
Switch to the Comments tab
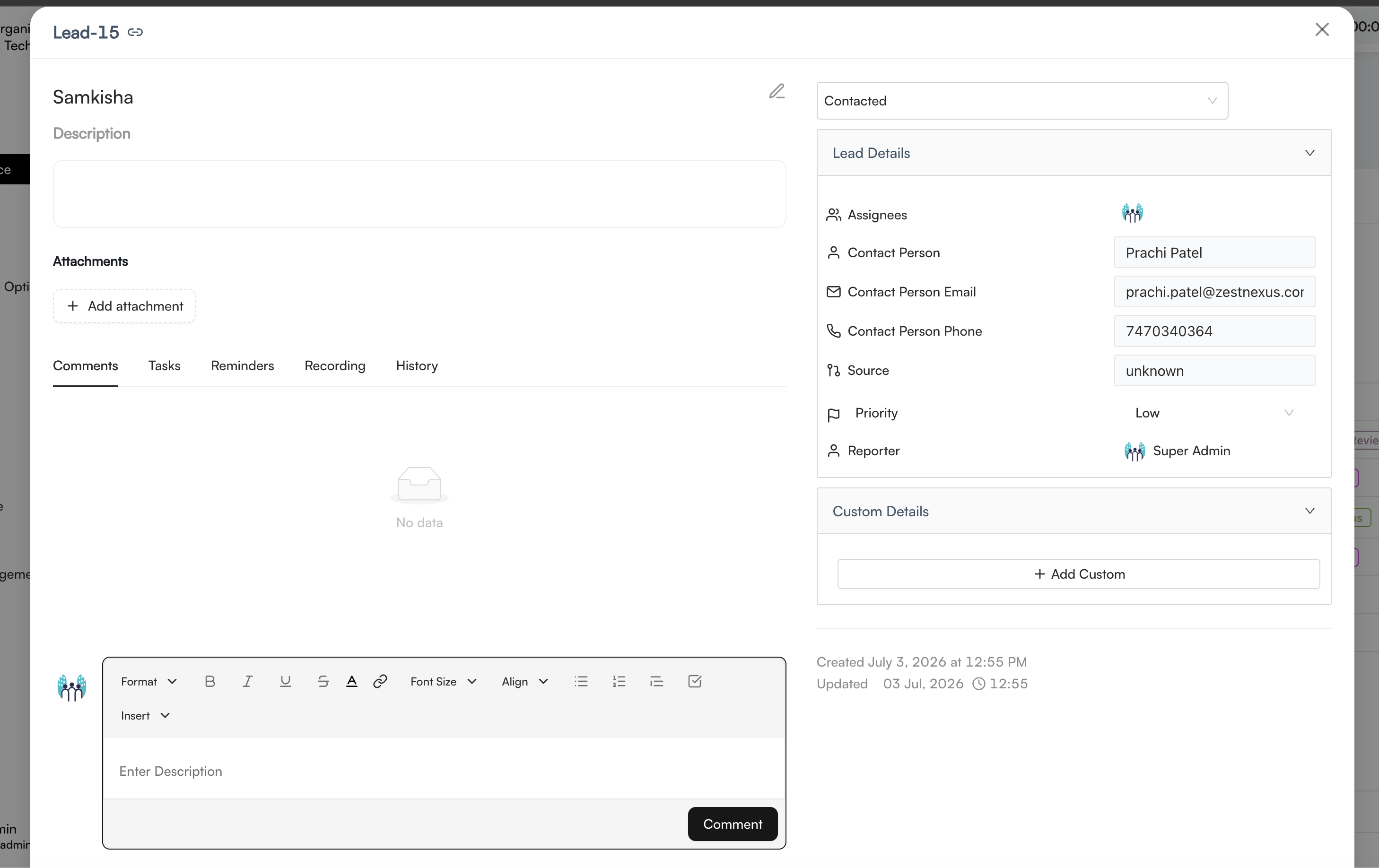pyautogui.click(x=85, y=366)
